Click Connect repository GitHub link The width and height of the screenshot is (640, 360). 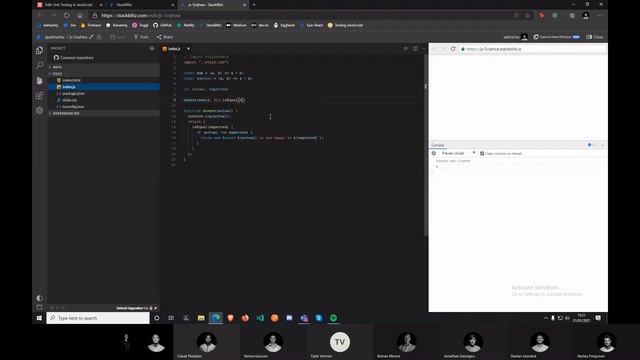(73, 58)
